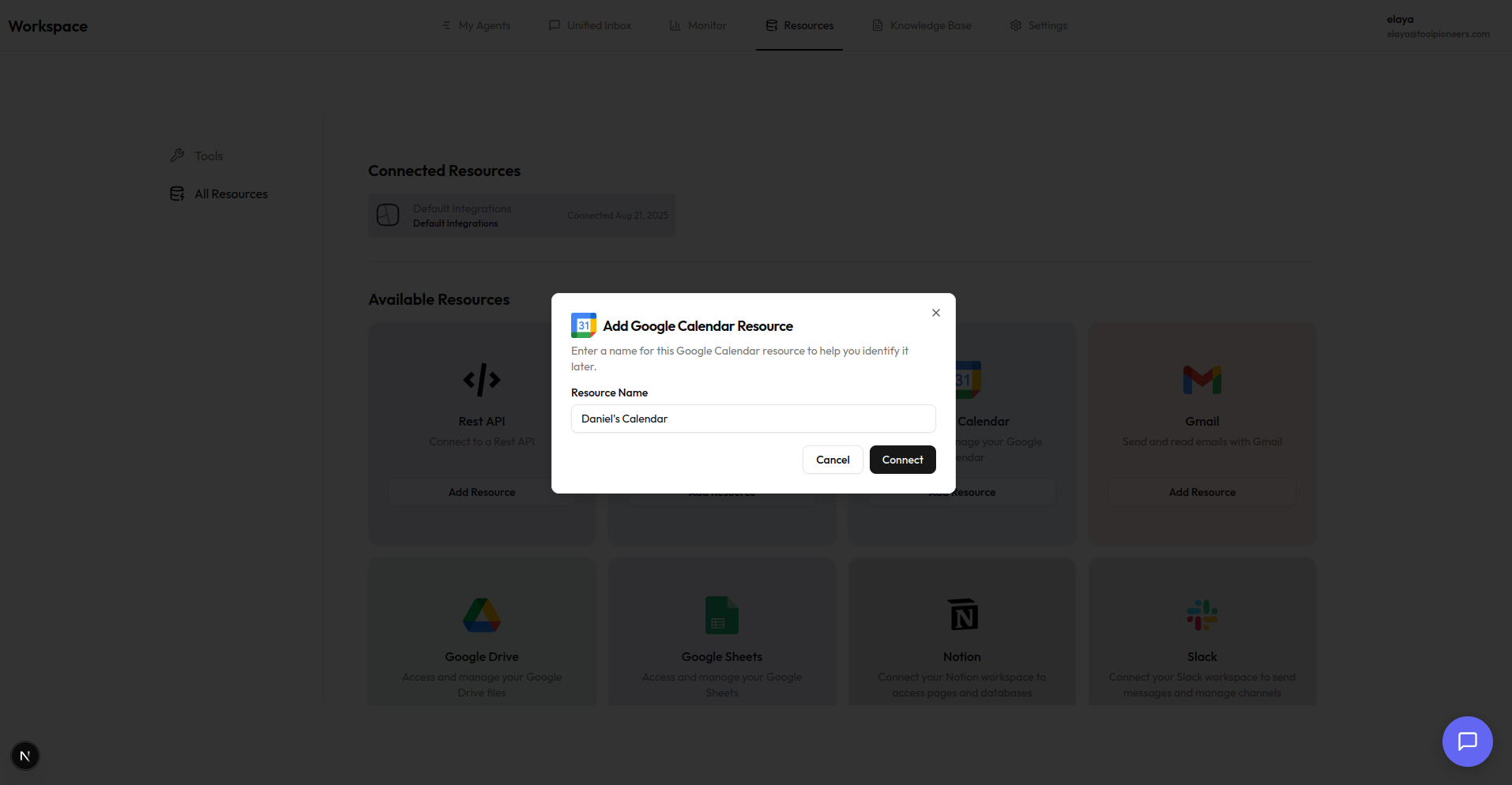Click the Tools wrench icon in sidebar
This screenshot has width=1512, height=785.
pos(178,155)
